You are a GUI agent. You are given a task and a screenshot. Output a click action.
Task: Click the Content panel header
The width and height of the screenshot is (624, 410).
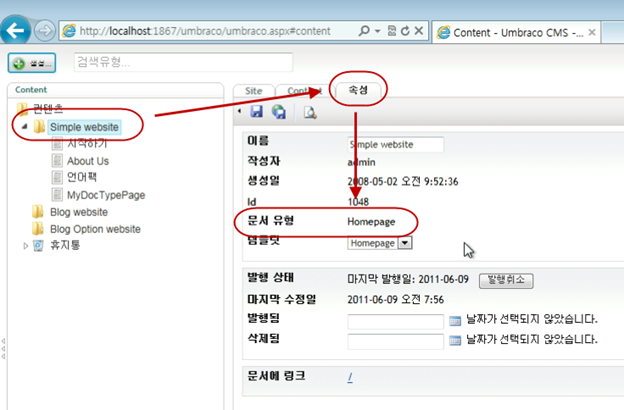pyautogui.click(x=115, y=90)
